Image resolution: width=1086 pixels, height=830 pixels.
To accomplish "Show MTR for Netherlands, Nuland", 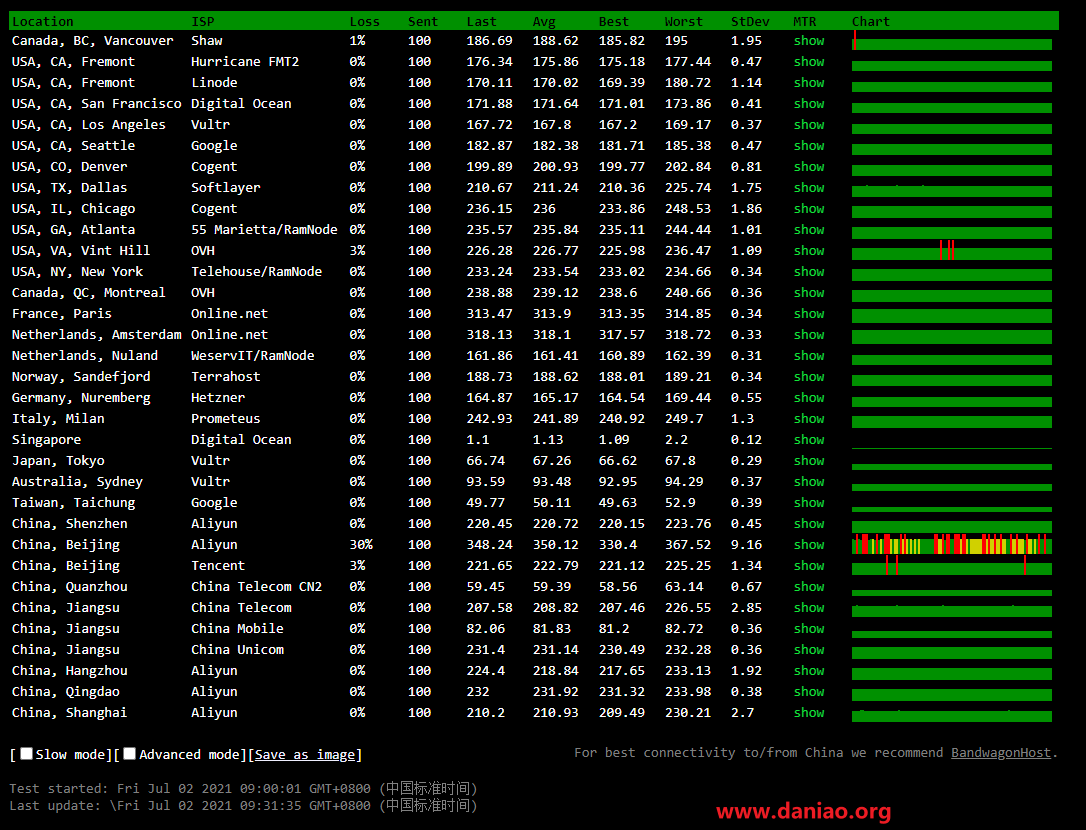I will click(809, 355).
